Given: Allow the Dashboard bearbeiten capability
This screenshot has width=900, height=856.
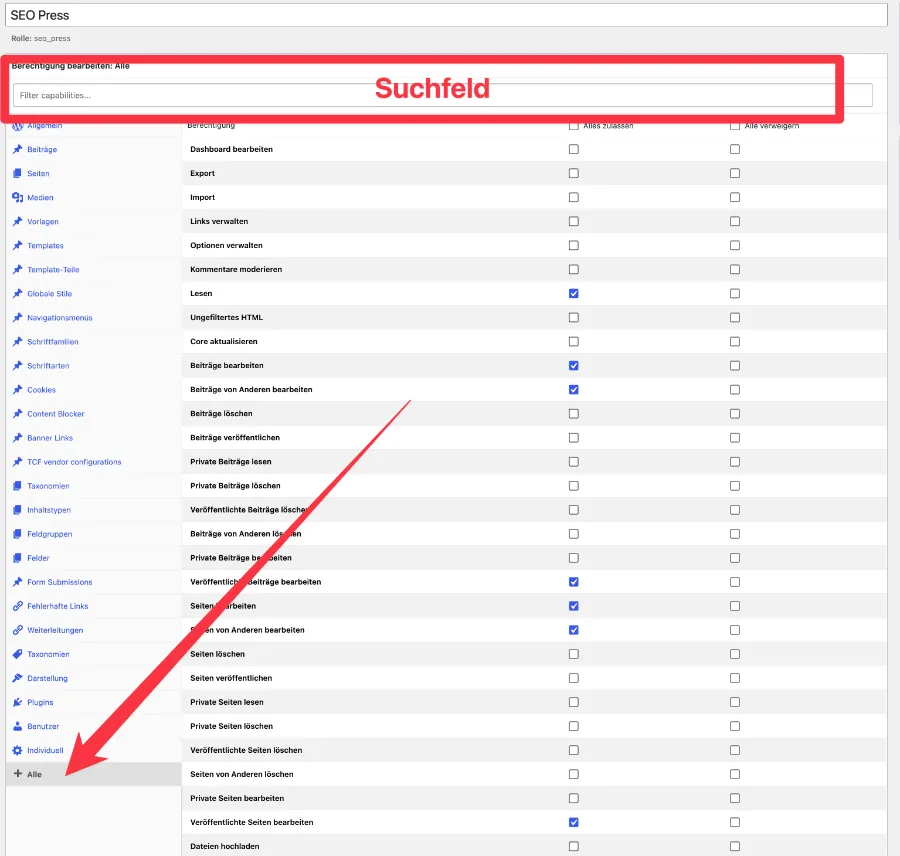Looking at the screenshot, I should click(x=573, y=149).
